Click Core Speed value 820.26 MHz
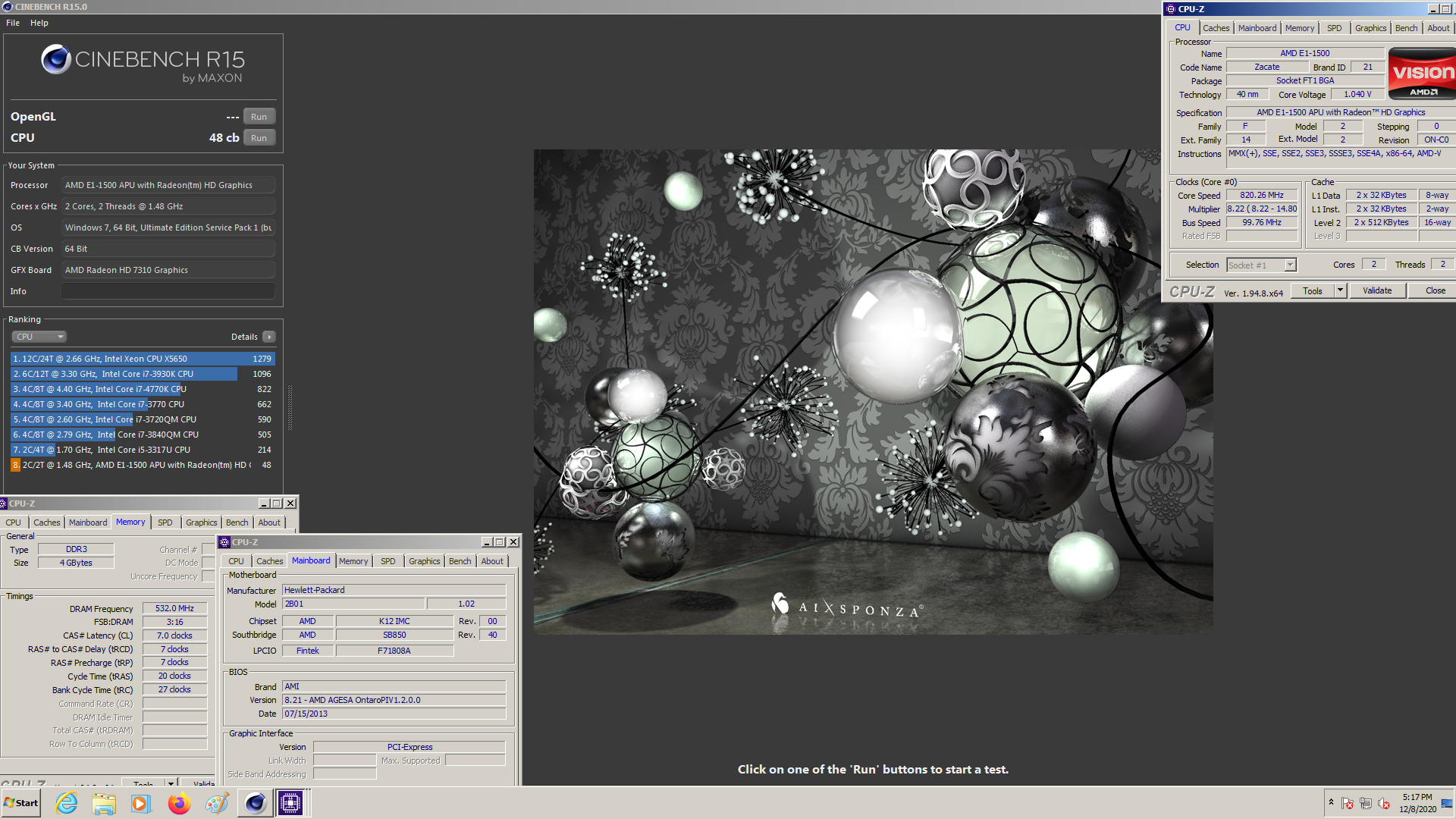Screen dimensions: 1456x819 [1262, 195]
